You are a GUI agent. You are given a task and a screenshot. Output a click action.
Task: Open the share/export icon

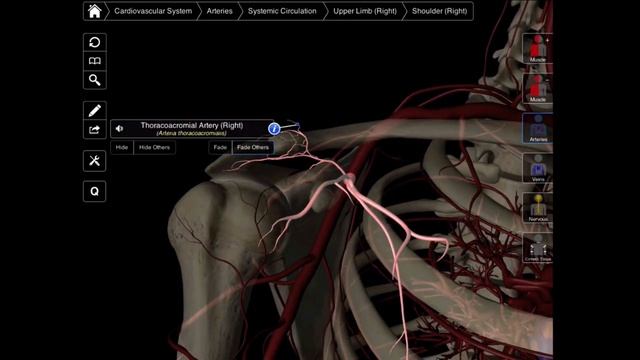[x=95, y=130]
